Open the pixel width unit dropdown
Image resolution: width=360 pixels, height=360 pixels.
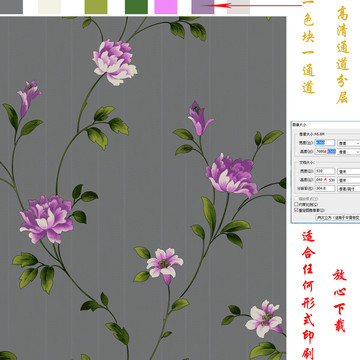pyautogui.click(x=349, y=143)
